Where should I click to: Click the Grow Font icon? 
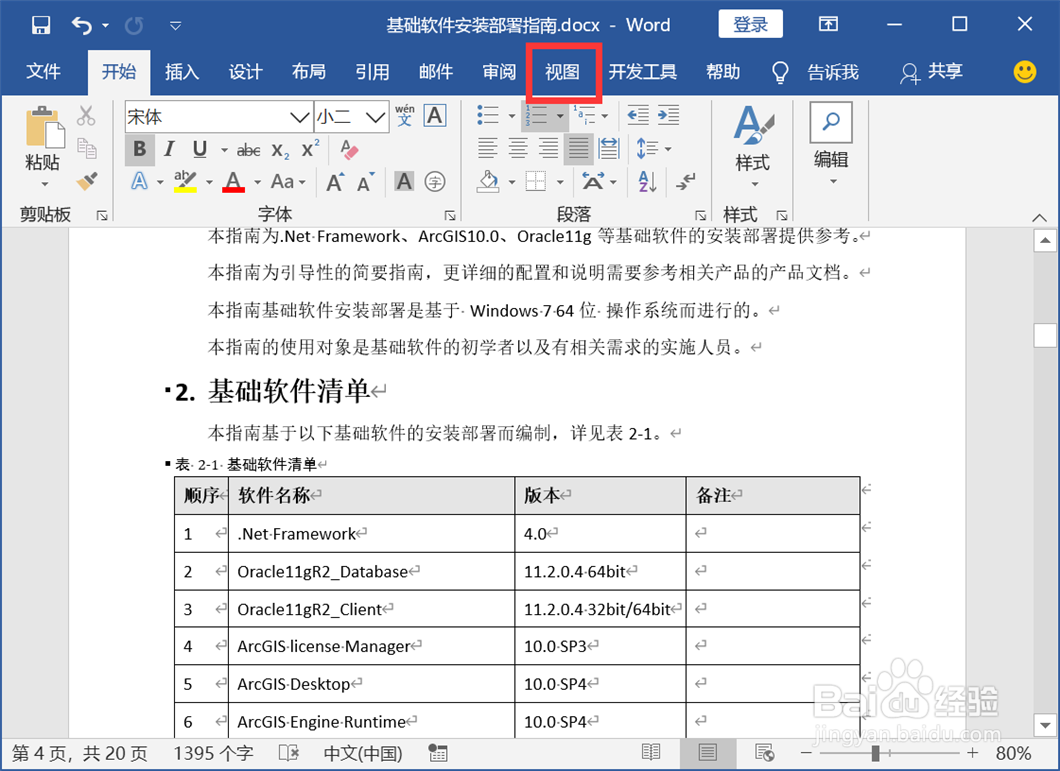[335, 182]
